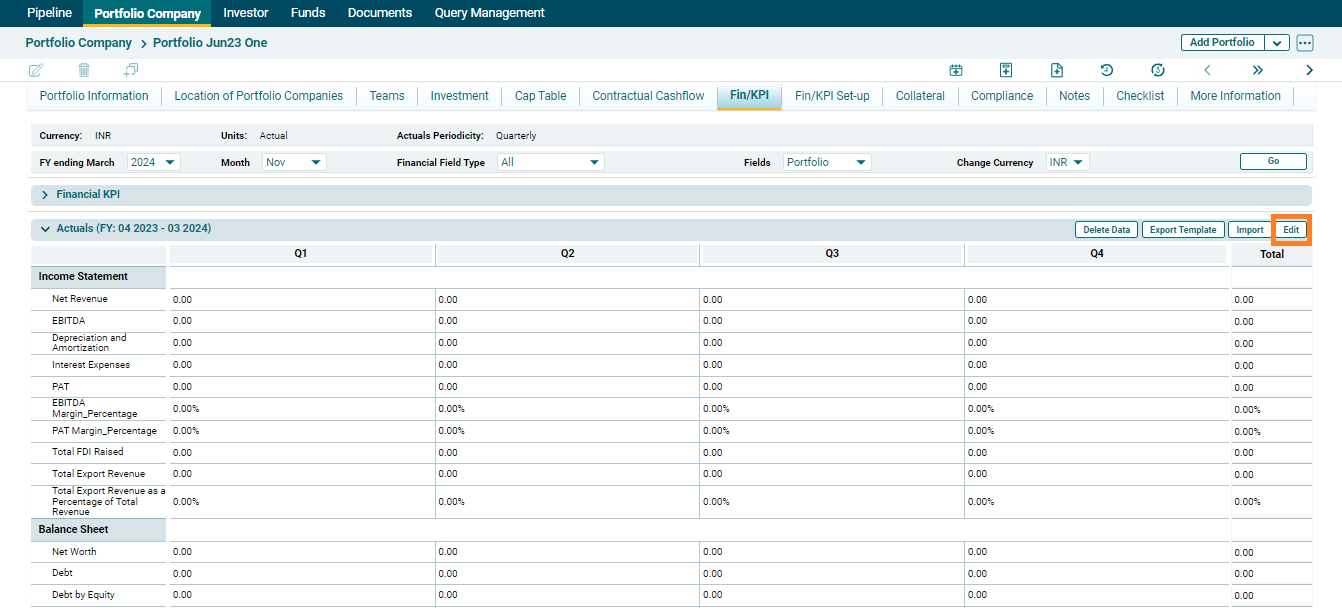Open the Month dropdown showing Nov

click(x=295, y=162)
